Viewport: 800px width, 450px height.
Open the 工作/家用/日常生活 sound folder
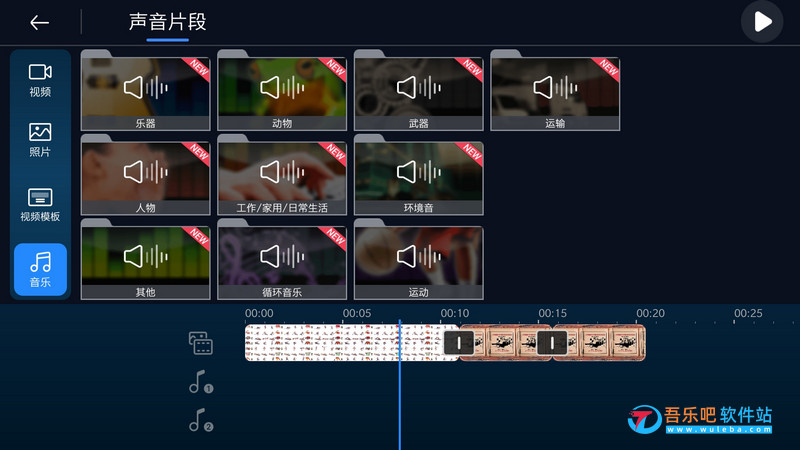[282, 175]
